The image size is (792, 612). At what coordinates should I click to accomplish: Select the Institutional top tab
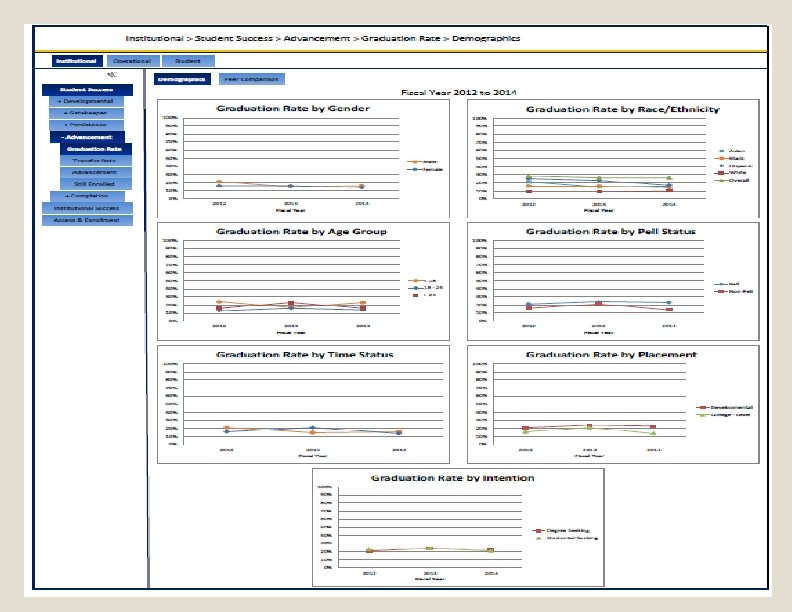pyautogui.click(x=77, y=61)
